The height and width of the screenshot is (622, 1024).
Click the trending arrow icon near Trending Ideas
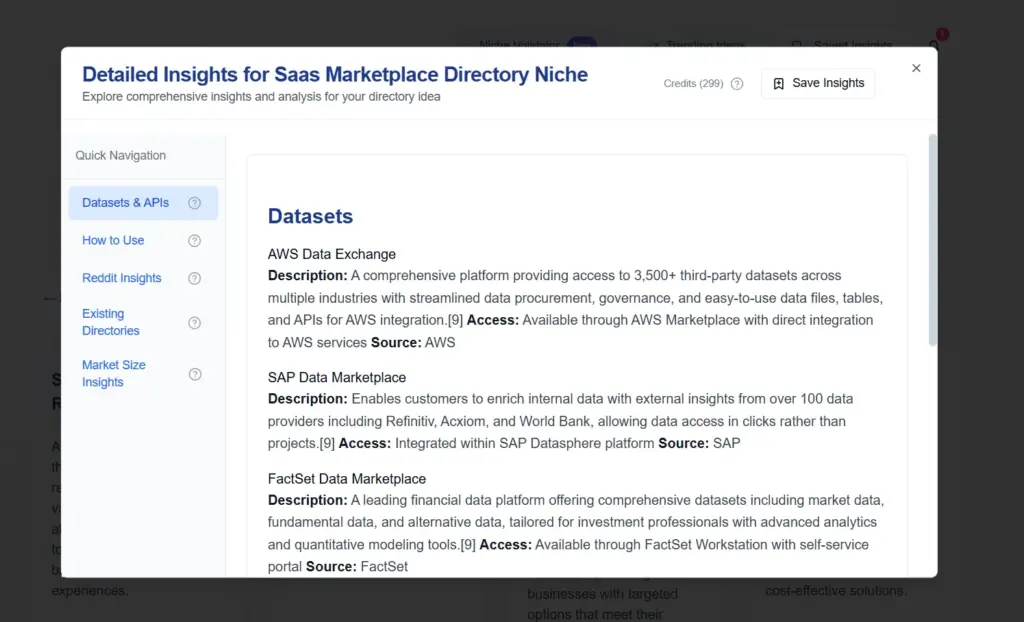click(x=655, y=45)
